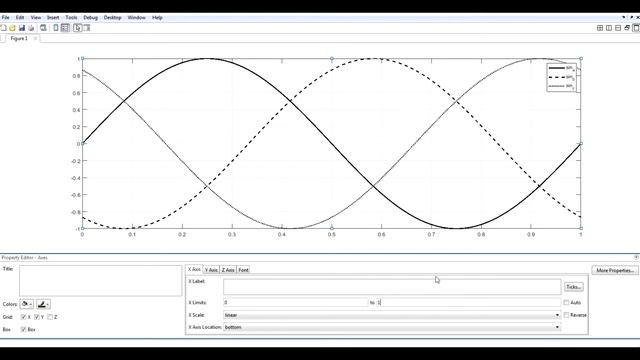This screenshot has width=640, height=360.
Task: Switch to the Z Axis tab
Action: click(228, 270)
